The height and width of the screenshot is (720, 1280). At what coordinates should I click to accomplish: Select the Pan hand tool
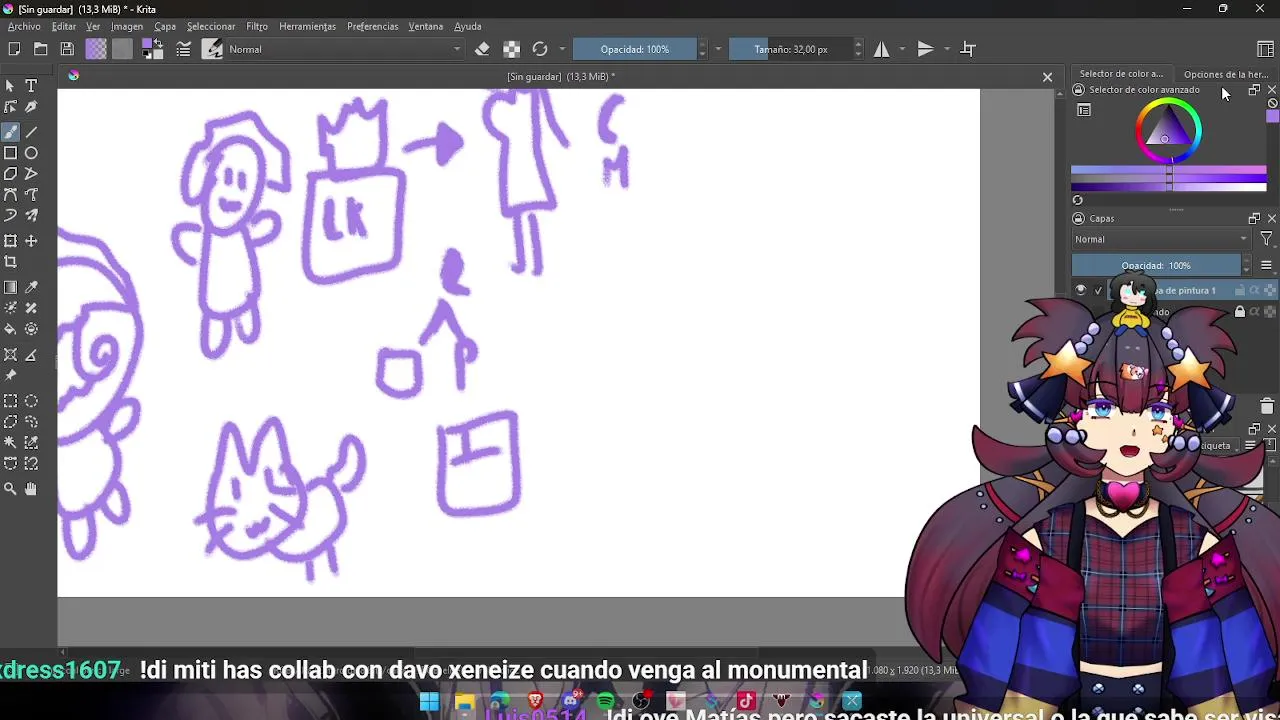point(31,489)
